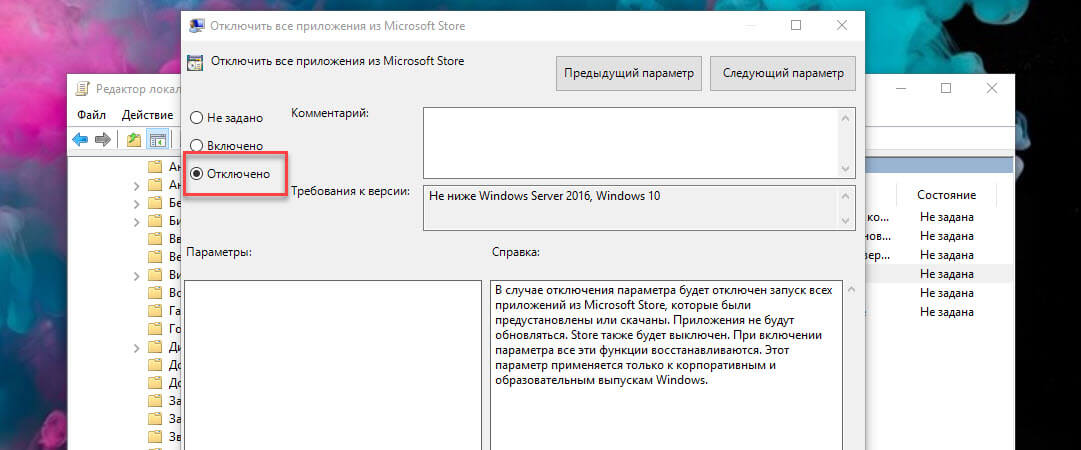1081x450 pixels.
Task: Maximize the "Отключить все приложения" dialog window
Action: coord(796,25)
